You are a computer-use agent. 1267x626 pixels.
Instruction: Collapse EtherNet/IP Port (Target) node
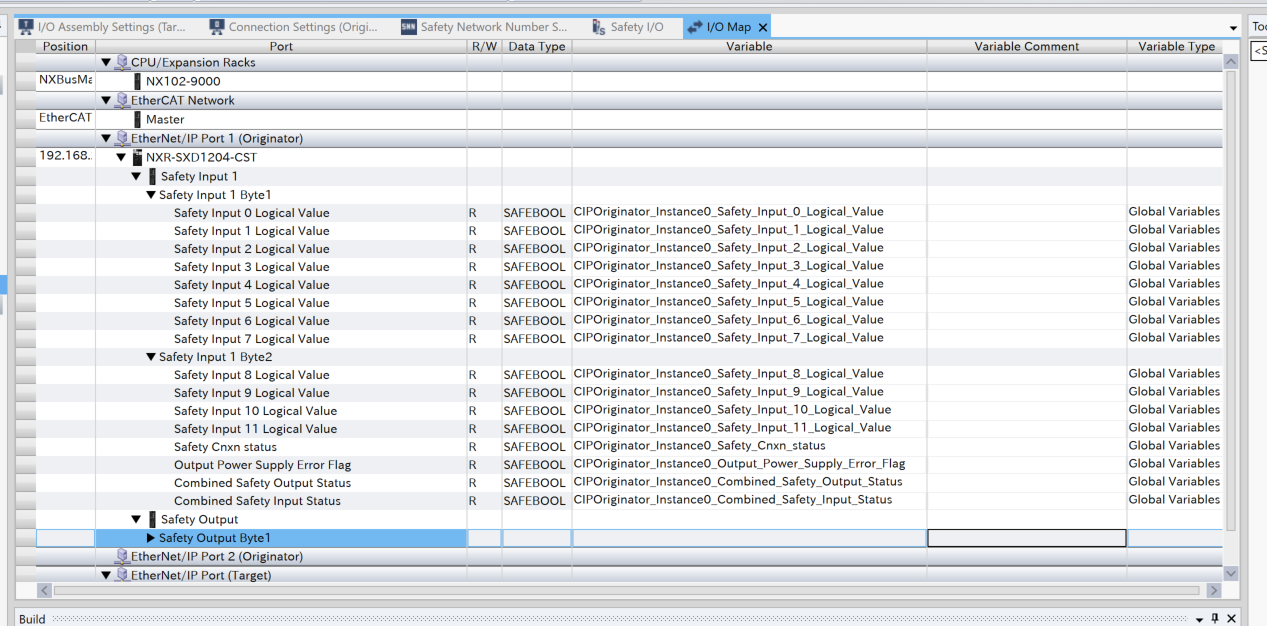[x=106, y=576]
